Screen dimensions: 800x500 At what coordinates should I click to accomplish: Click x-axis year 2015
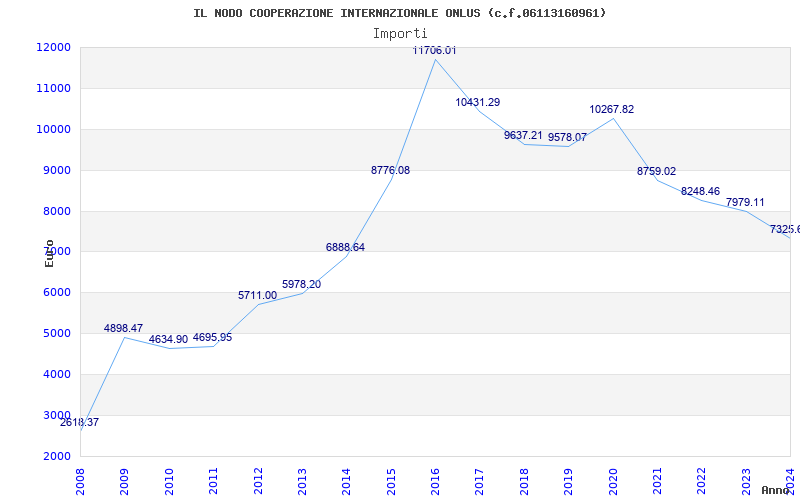coord(391,481)
